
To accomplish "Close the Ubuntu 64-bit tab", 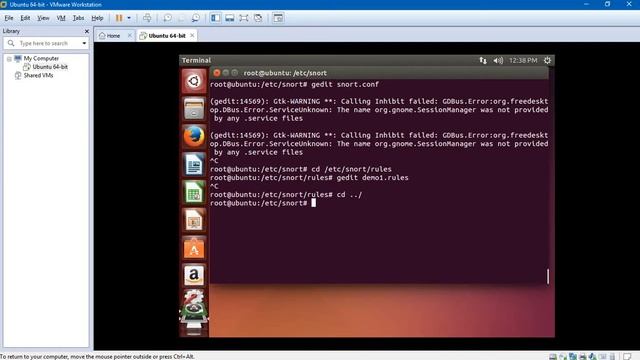I will coord(192,36).
